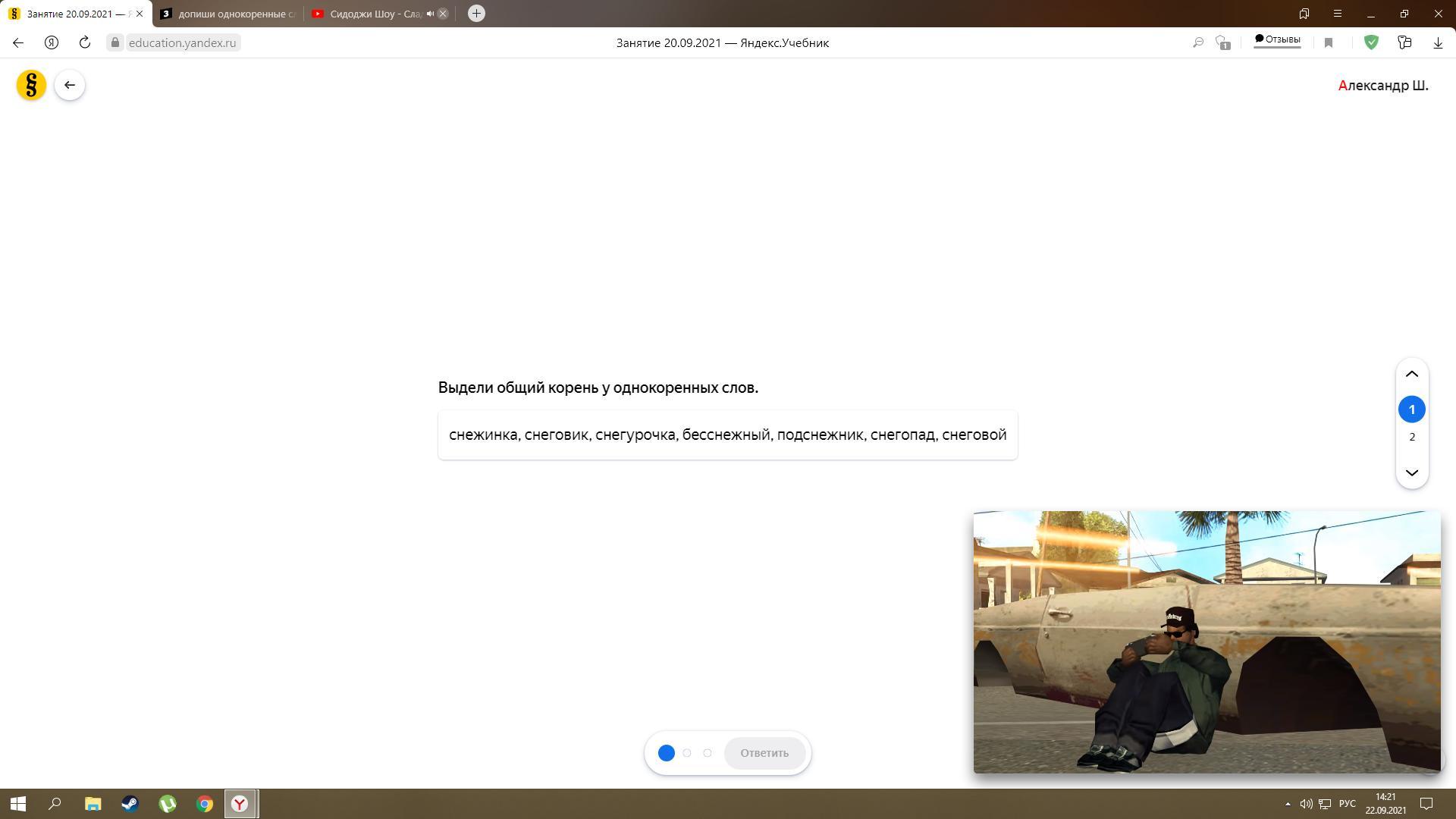This screenshot has width=1456, height=819.
Task: Click the word бесснежный
Action: pyautogui.click(x=726, y=435)
